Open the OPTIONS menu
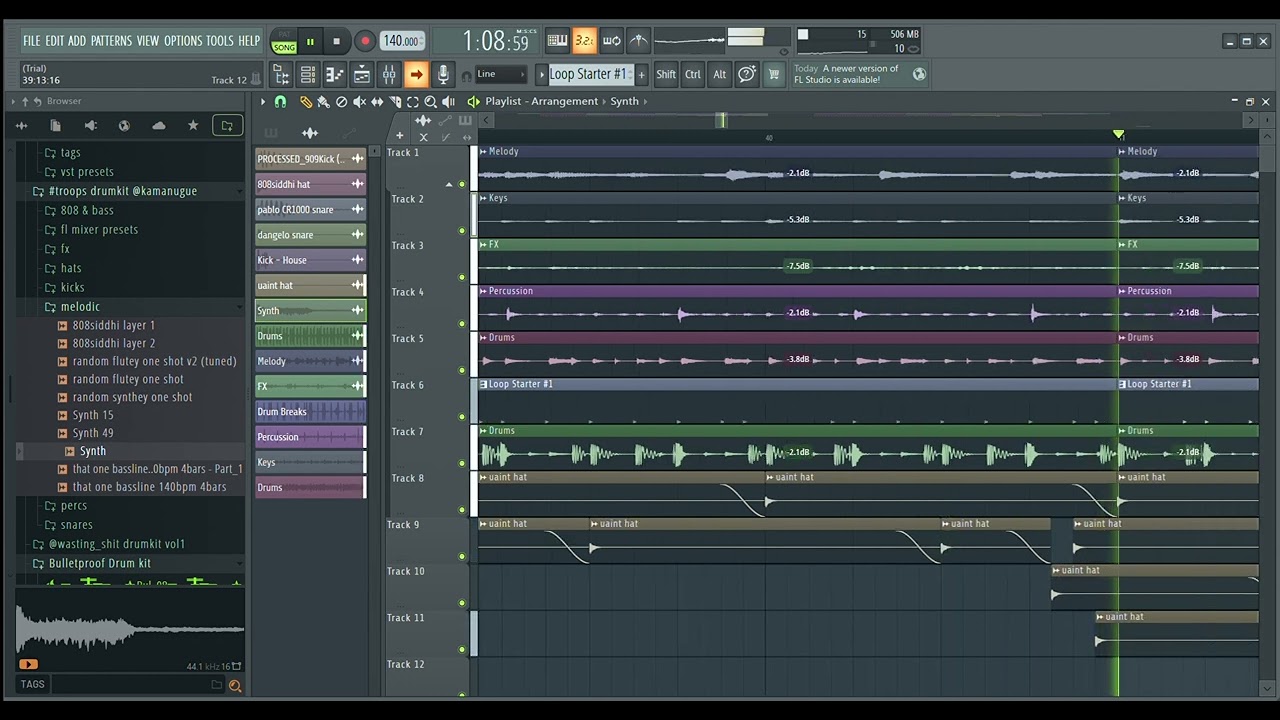 click(183, 41)
